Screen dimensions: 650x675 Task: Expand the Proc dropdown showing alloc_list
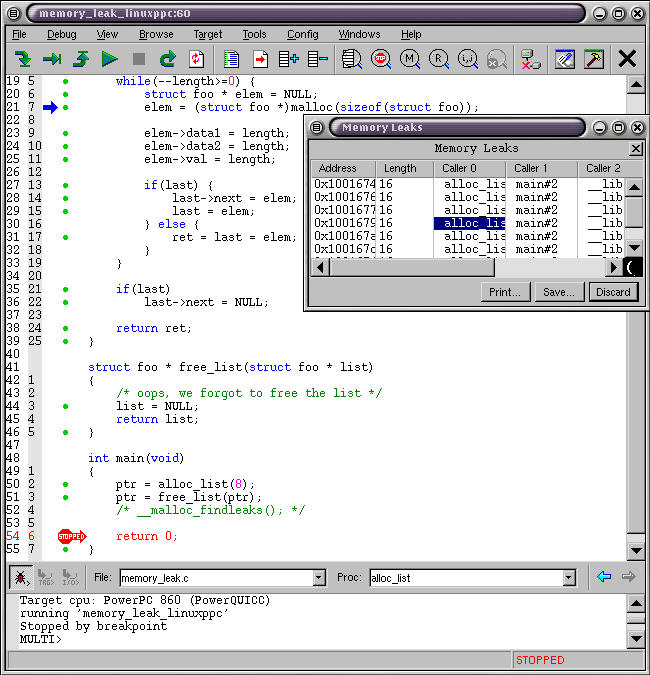(x=569, y=578)
